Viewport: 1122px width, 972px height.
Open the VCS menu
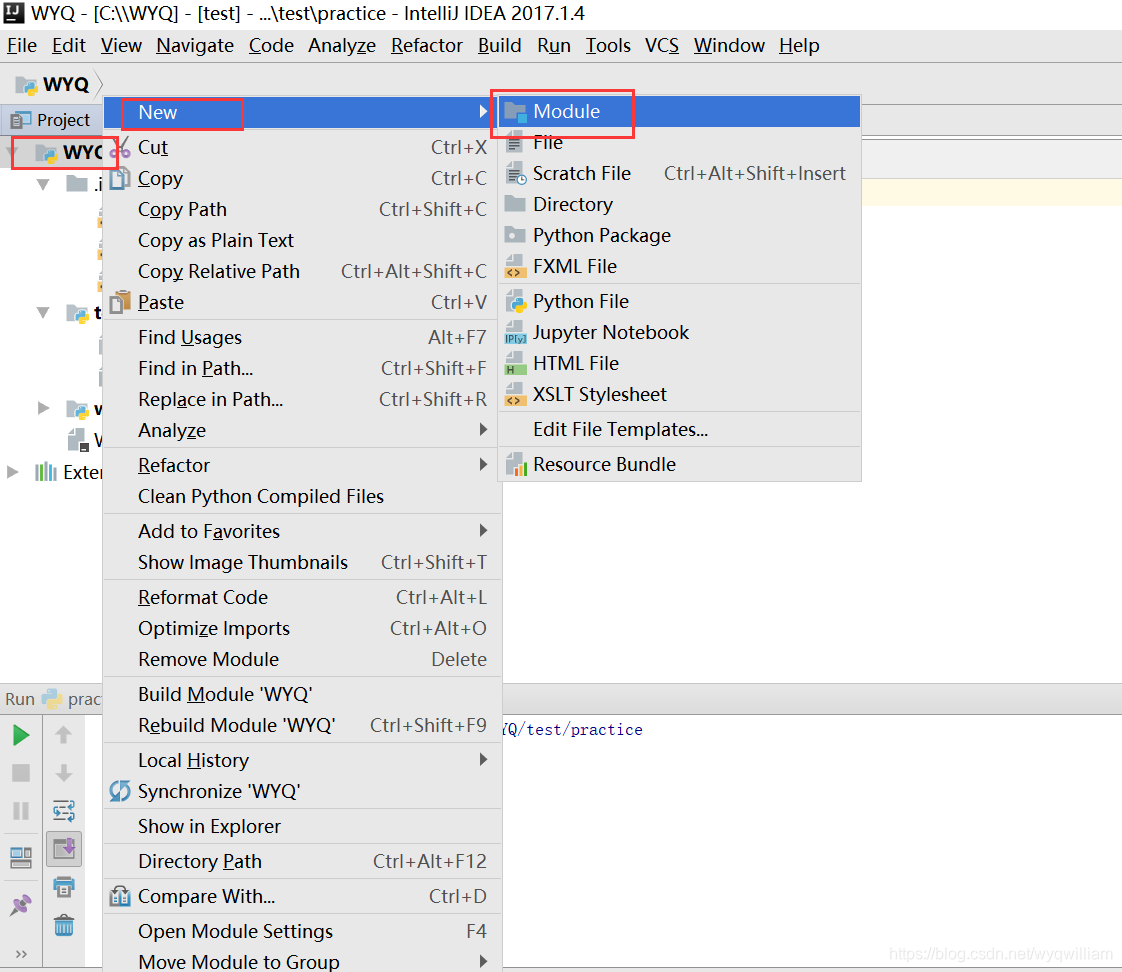click(x=661, y=45)
